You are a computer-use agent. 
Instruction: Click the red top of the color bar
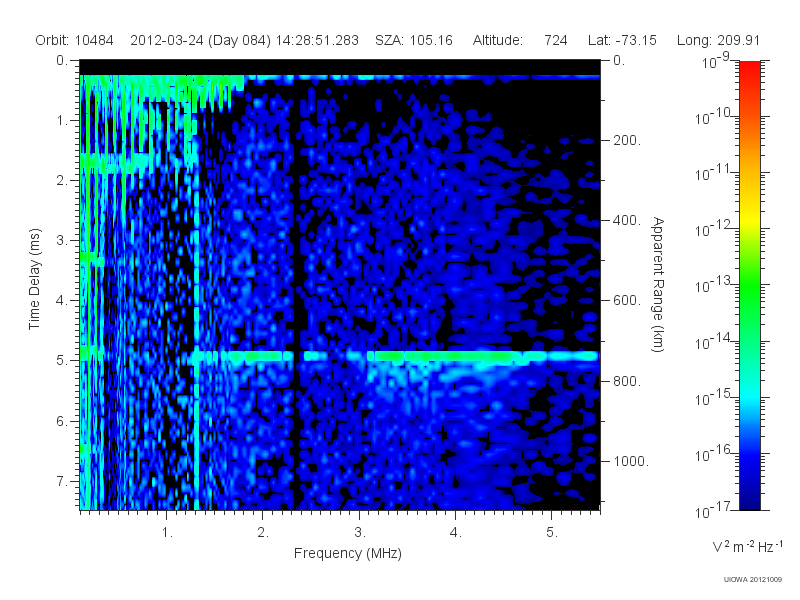coord(749,71)
